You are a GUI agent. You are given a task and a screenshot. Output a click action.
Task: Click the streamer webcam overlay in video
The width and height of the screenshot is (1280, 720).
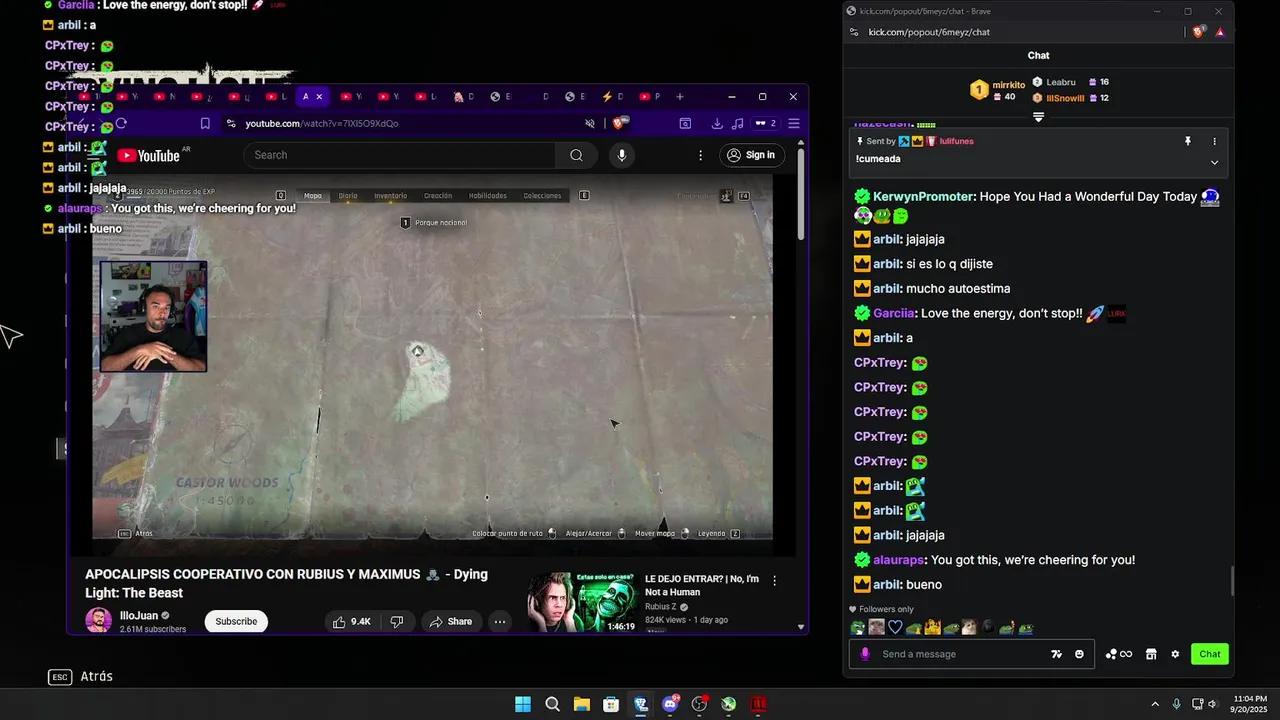point(153,317)
